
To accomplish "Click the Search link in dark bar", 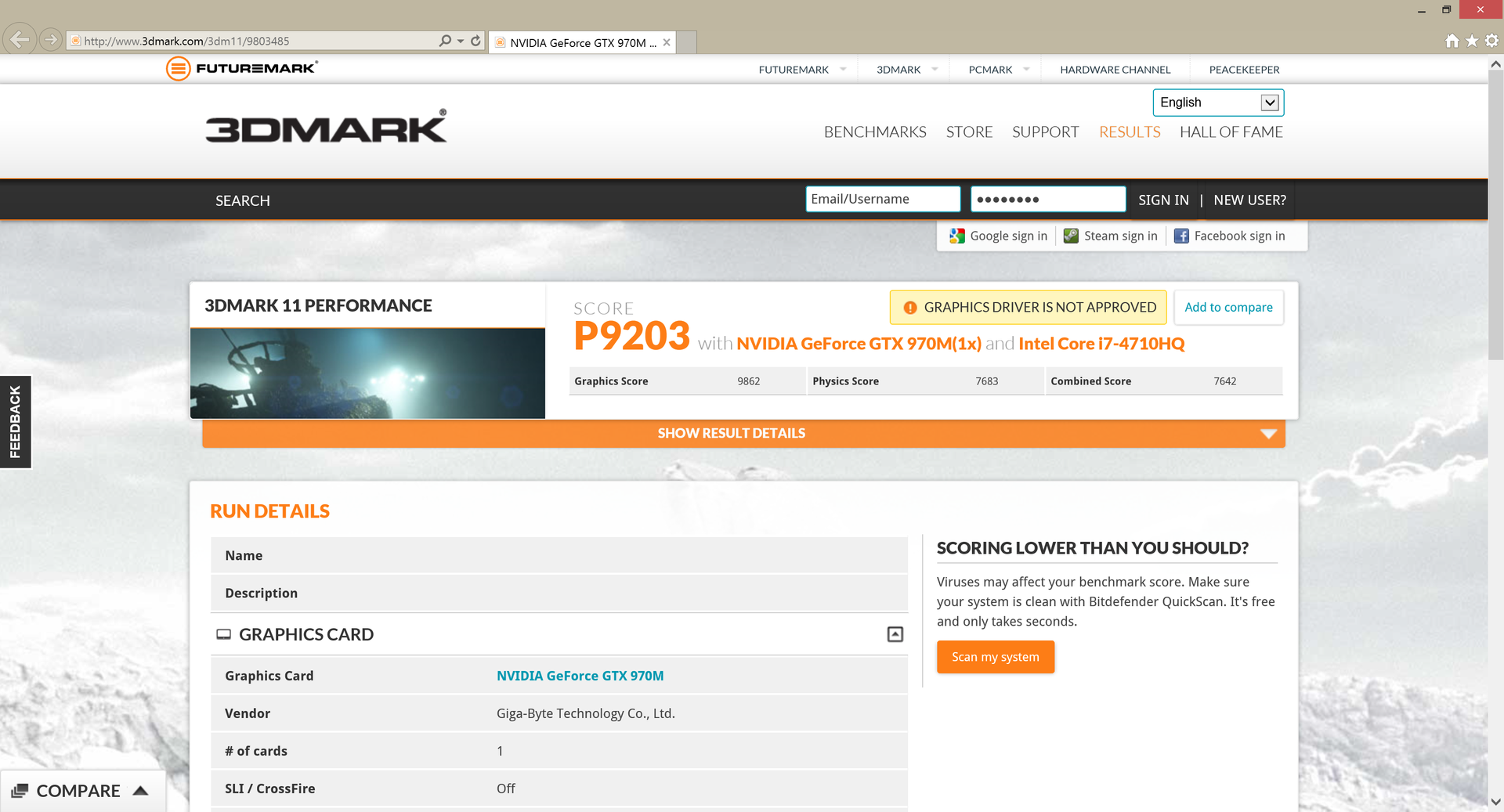I will coord(243,200).
